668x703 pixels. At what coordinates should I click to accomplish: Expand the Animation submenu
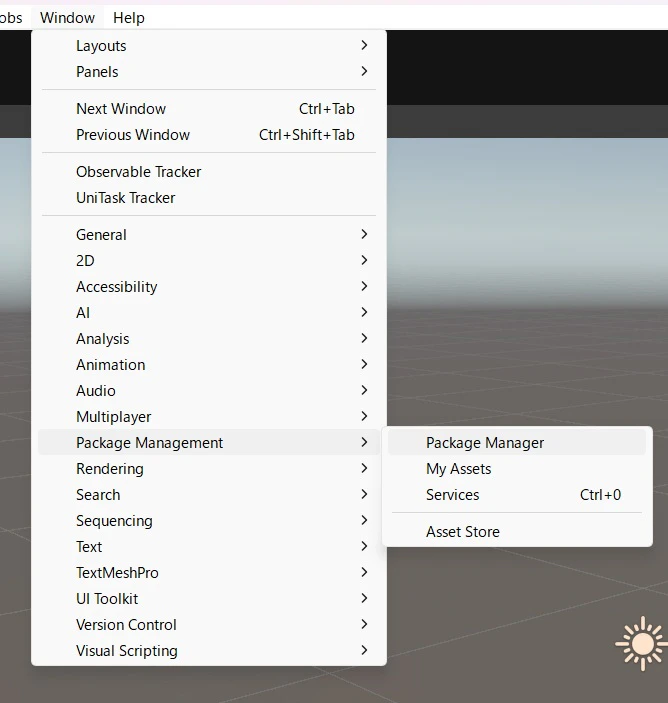209,365
